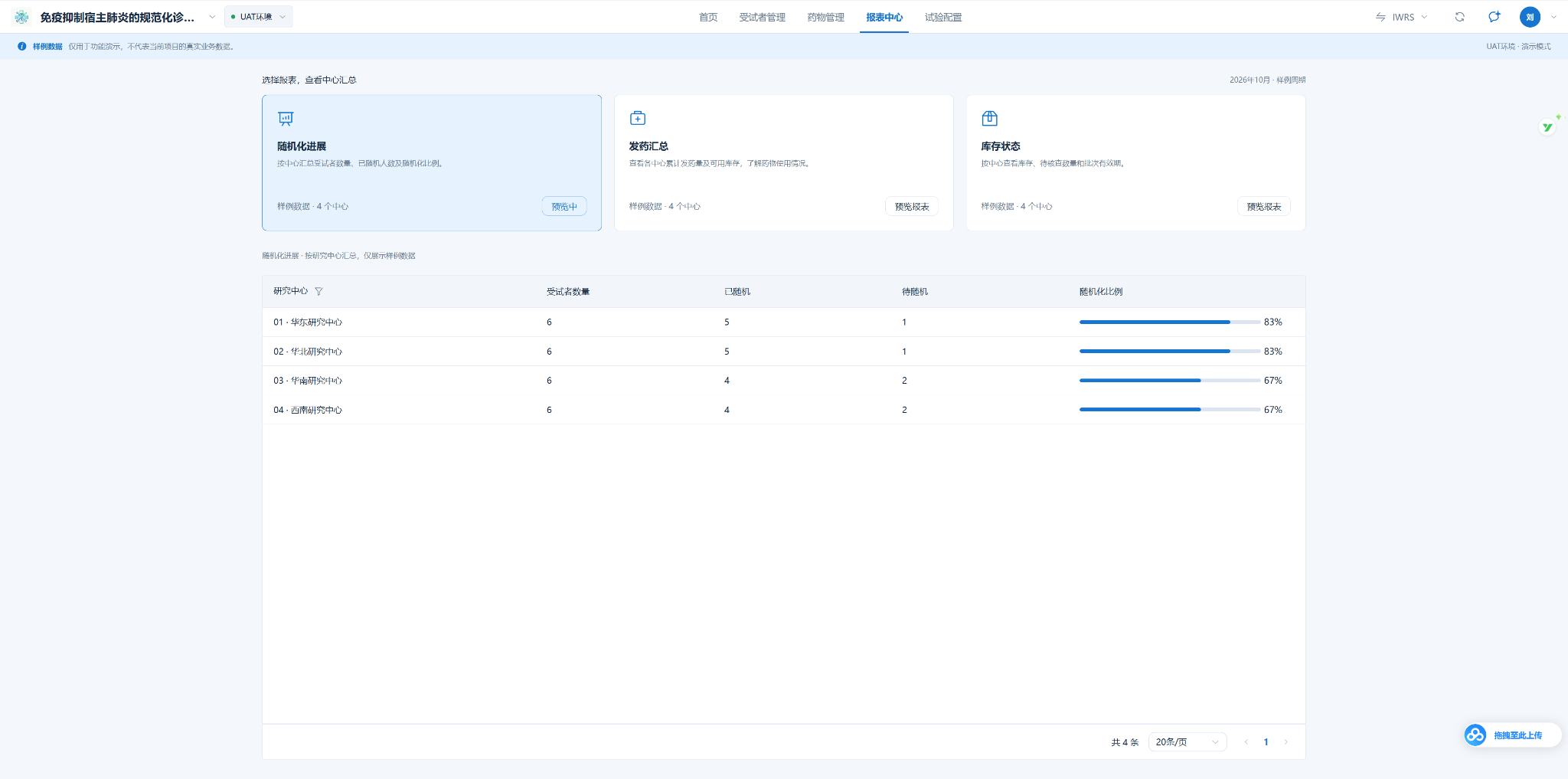Viewport: 1568px width, 779px height.
Task: Expand the user menu chevron
Action: [1553, 17]
